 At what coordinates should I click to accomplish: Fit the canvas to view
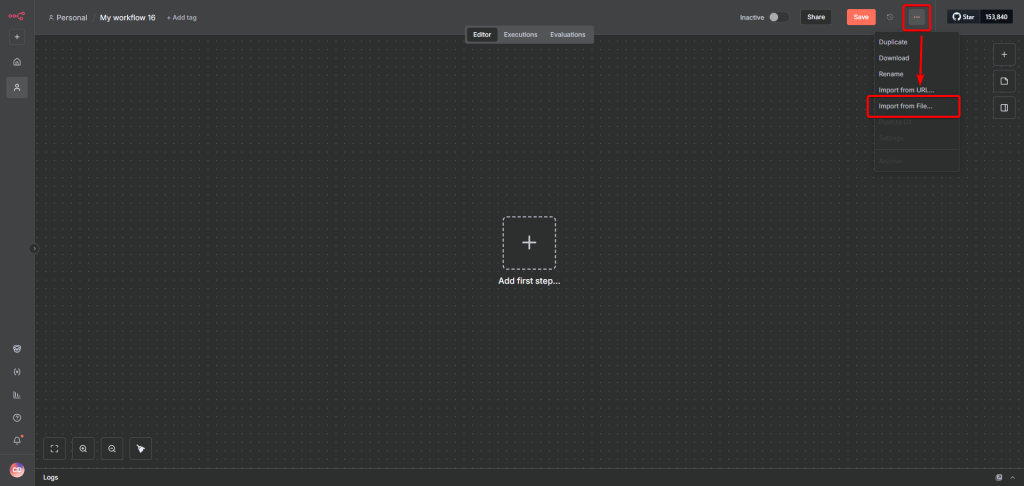coord(54,449)
